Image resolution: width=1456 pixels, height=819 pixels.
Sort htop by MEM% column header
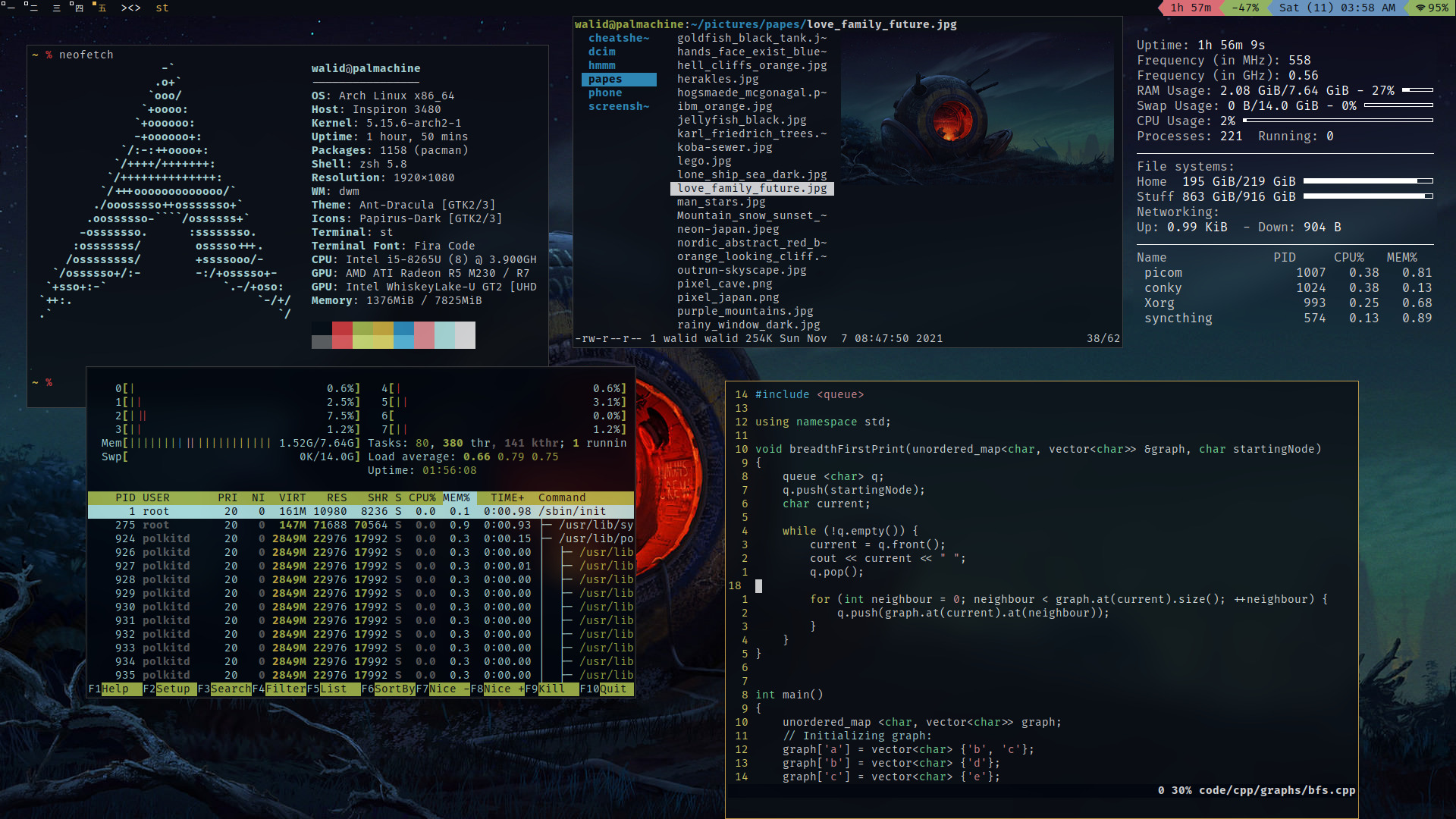click(457, 497)
